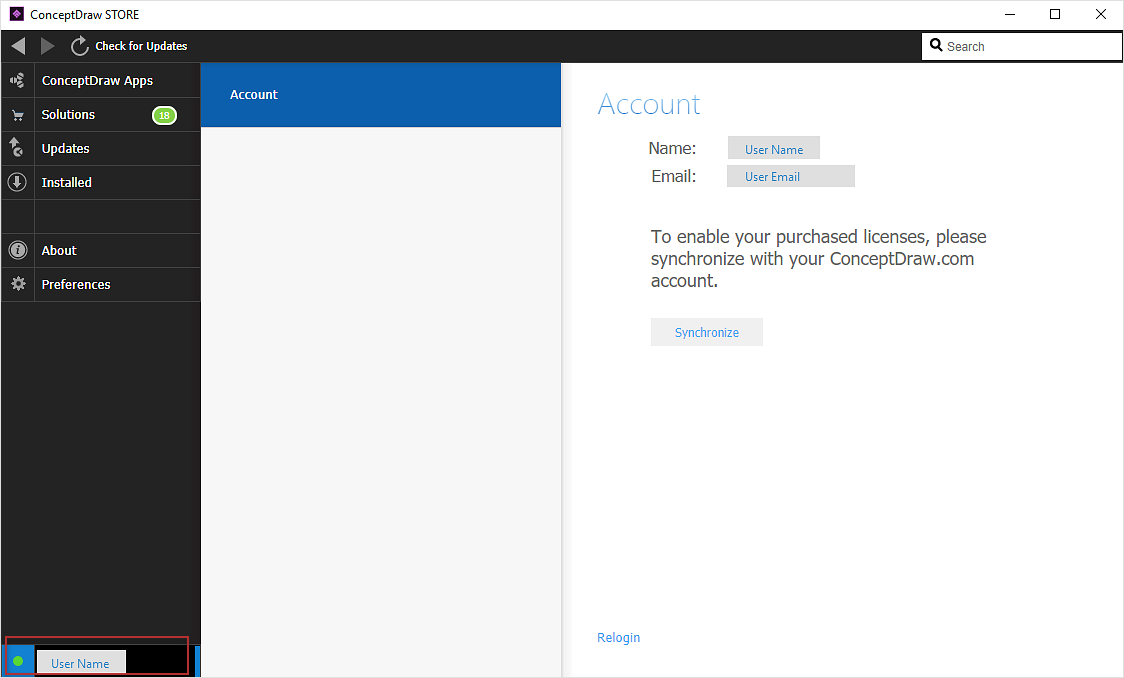Click the Preferences gear icon
The height and width of the screenshot is (678, 1124).
coord(18,284)
